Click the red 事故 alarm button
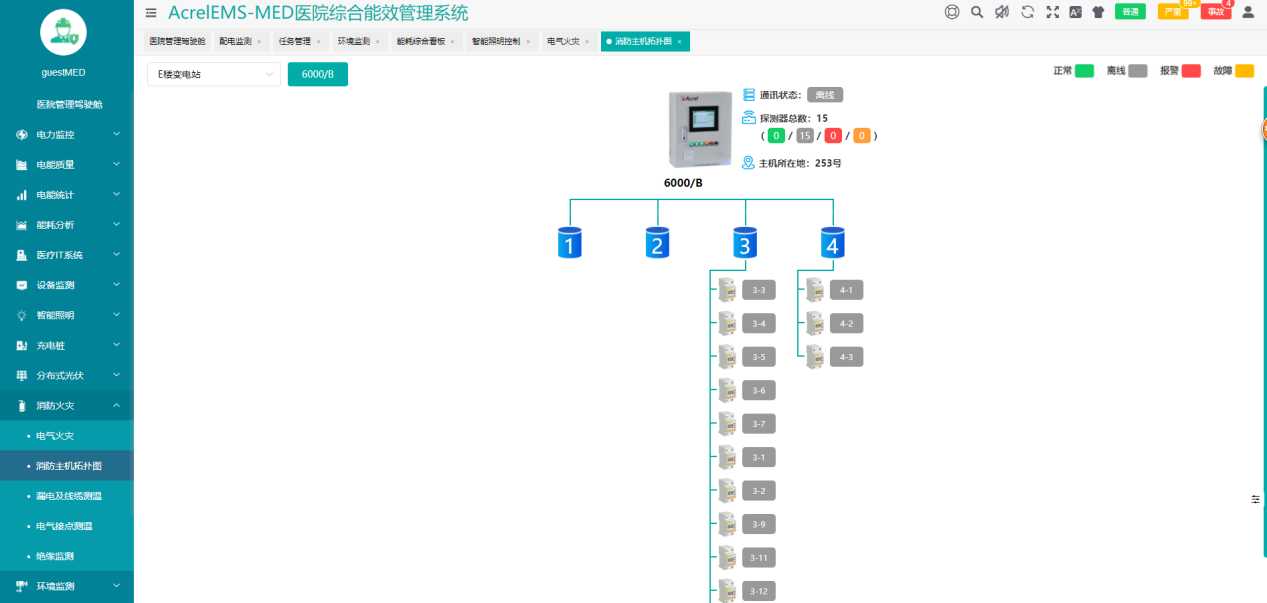The height and width of the screenshot is (603, 1267). pyautogui.click(x=1215, y=12)
